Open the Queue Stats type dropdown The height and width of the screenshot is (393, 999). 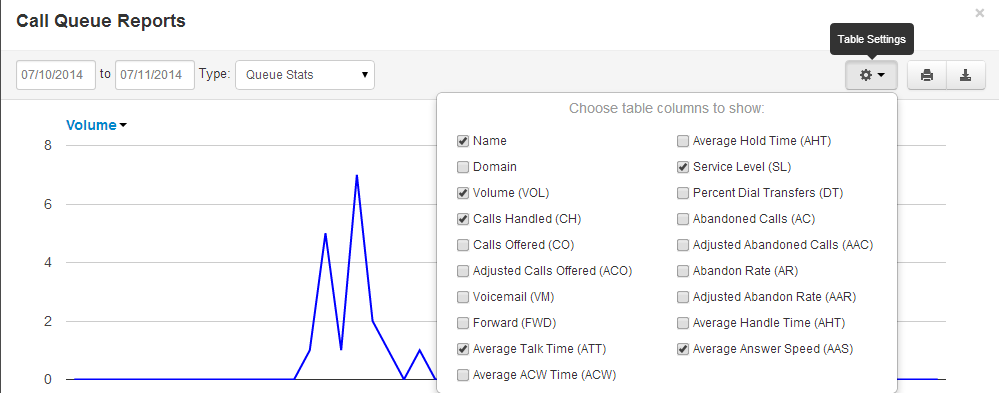305,75
